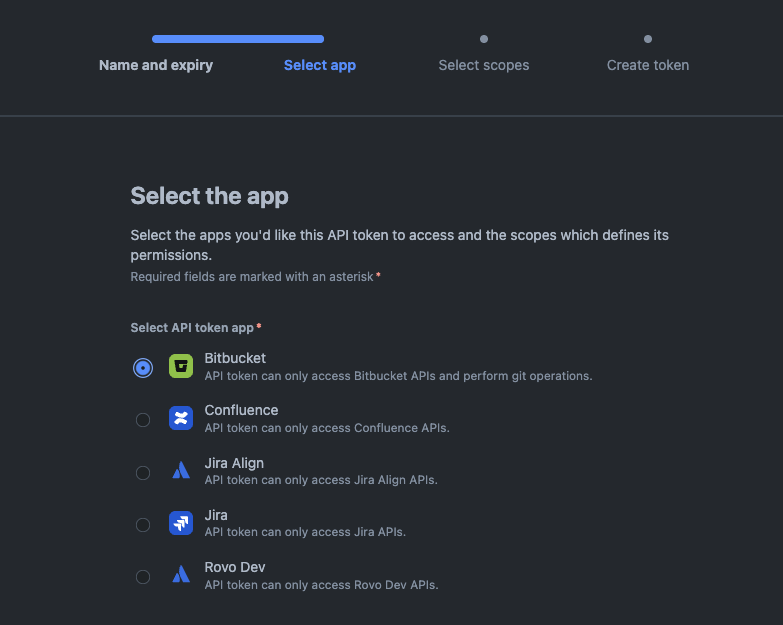The height and width of the screenshot is (625, 783).
Task: Click the Jira Align app icon
Action: coord(181,470)
